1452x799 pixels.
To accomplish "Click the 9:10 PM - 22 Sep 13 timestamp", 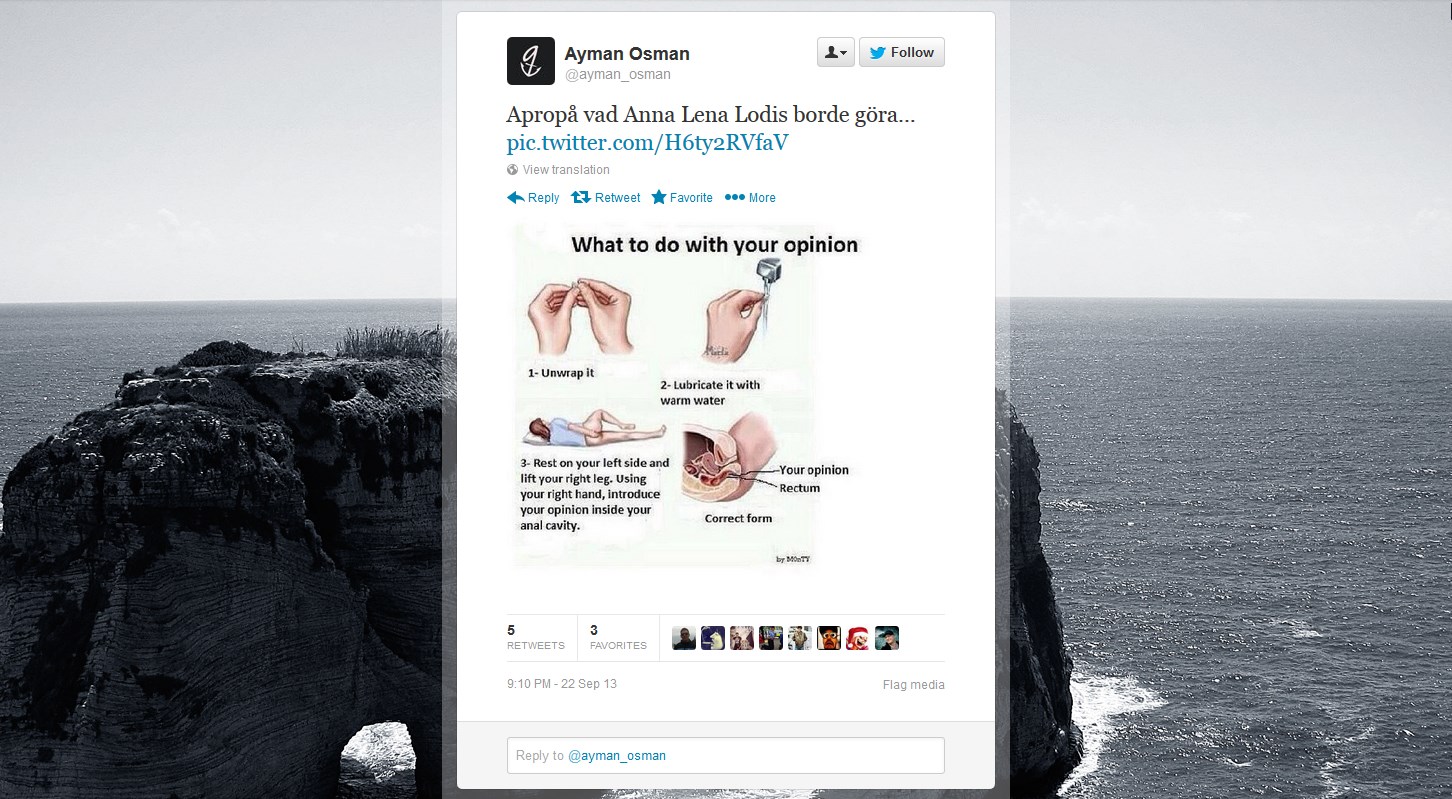I will [x=562, y=684].
